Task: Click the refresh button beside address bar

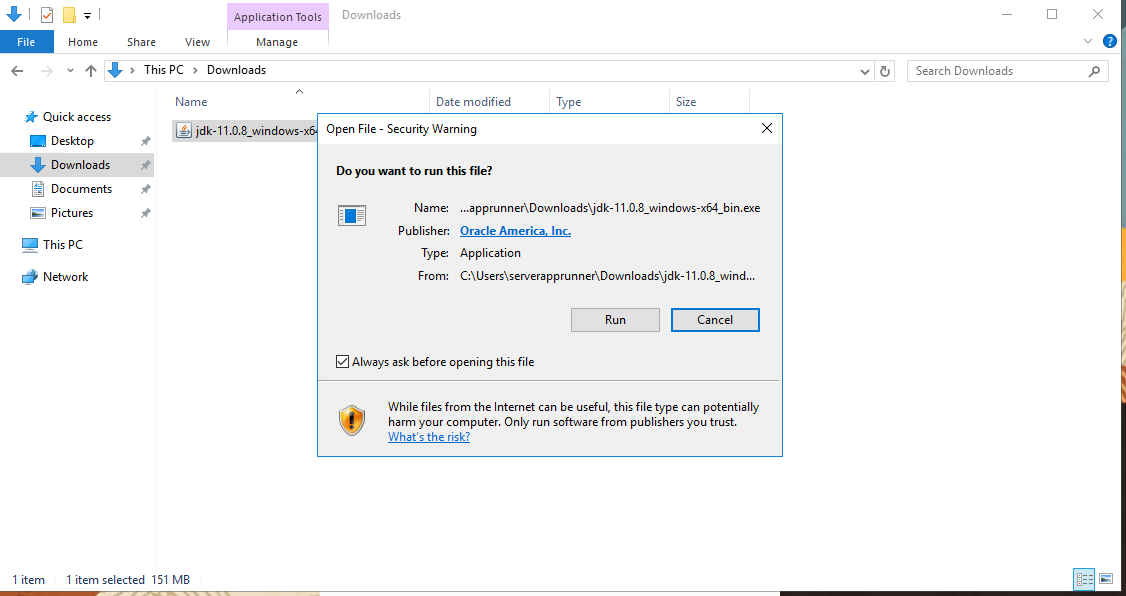Action: (x=885, y=70)
